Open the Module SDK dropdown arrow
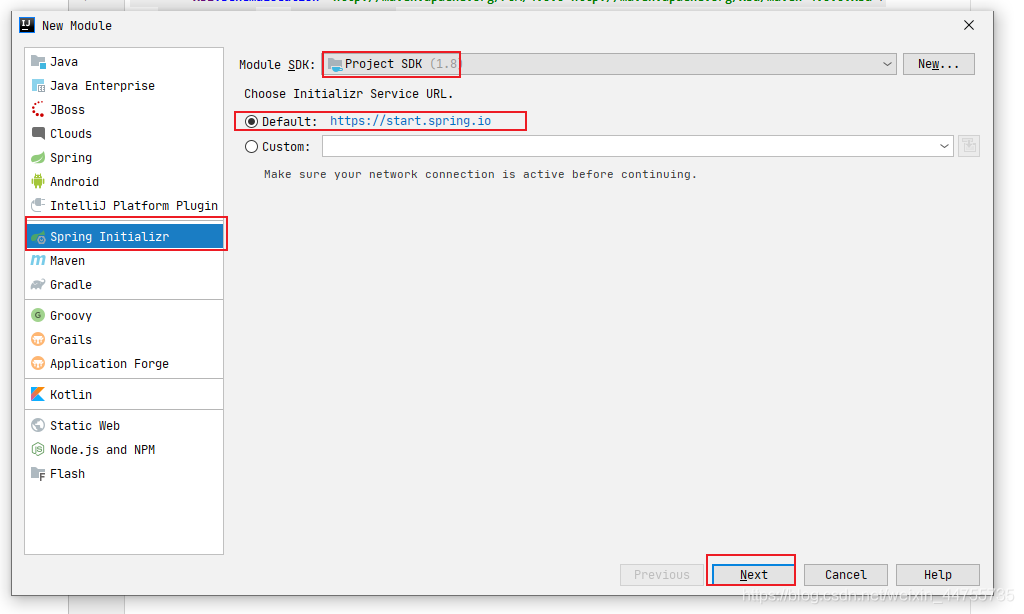The height and width of the screenshot is (614, 1024). (887, 64)
